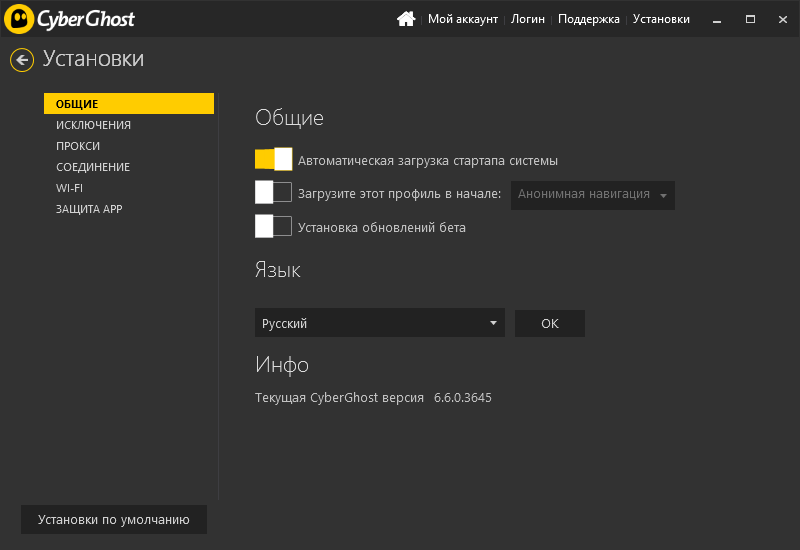
Task: Open Мой аккаунт in top menu
Action: (463, 19)
